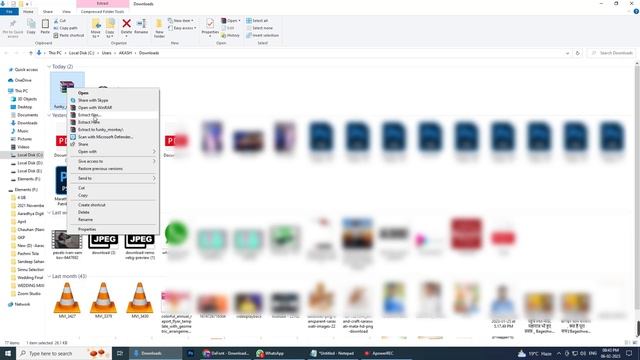Click the Copy path button
The image size is (640, 360).
click(65, 28)
